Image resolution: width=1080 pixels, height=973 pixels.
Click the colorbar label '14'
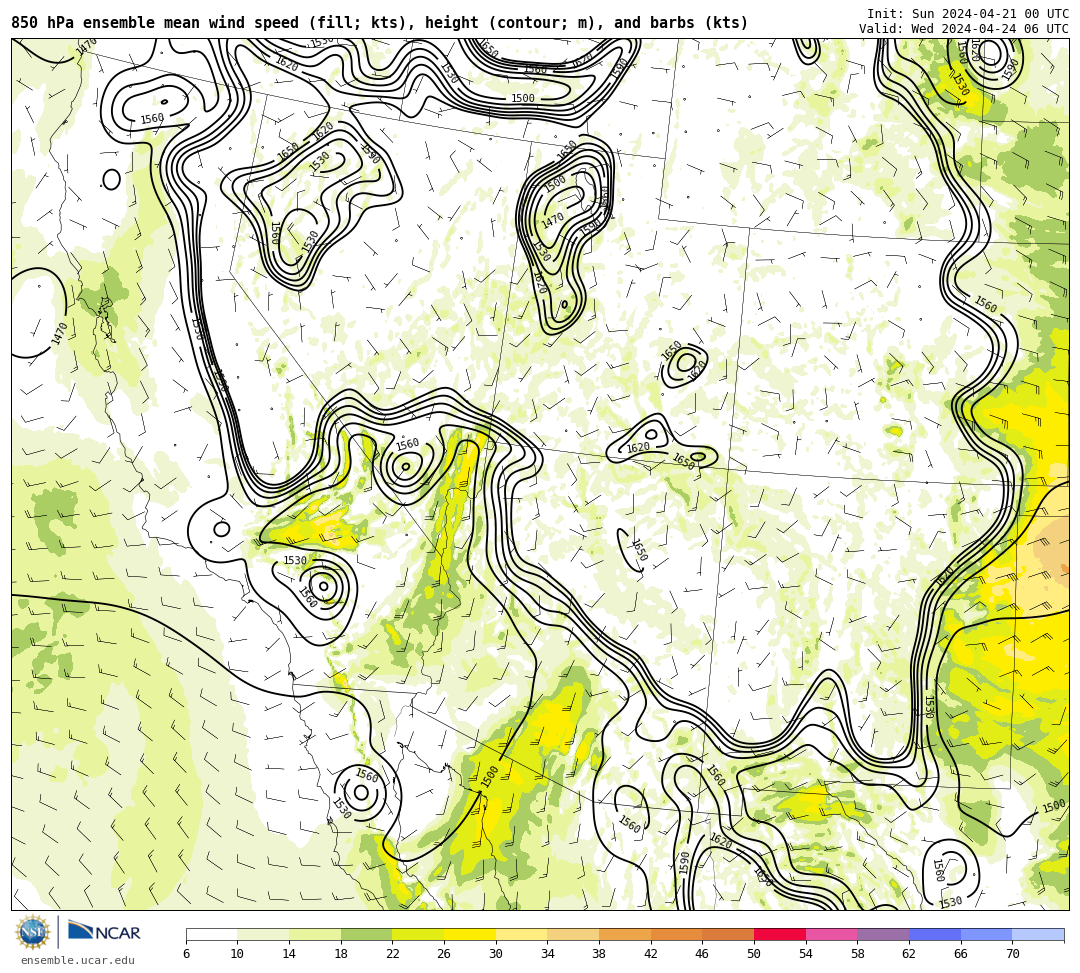pos(289,954)
